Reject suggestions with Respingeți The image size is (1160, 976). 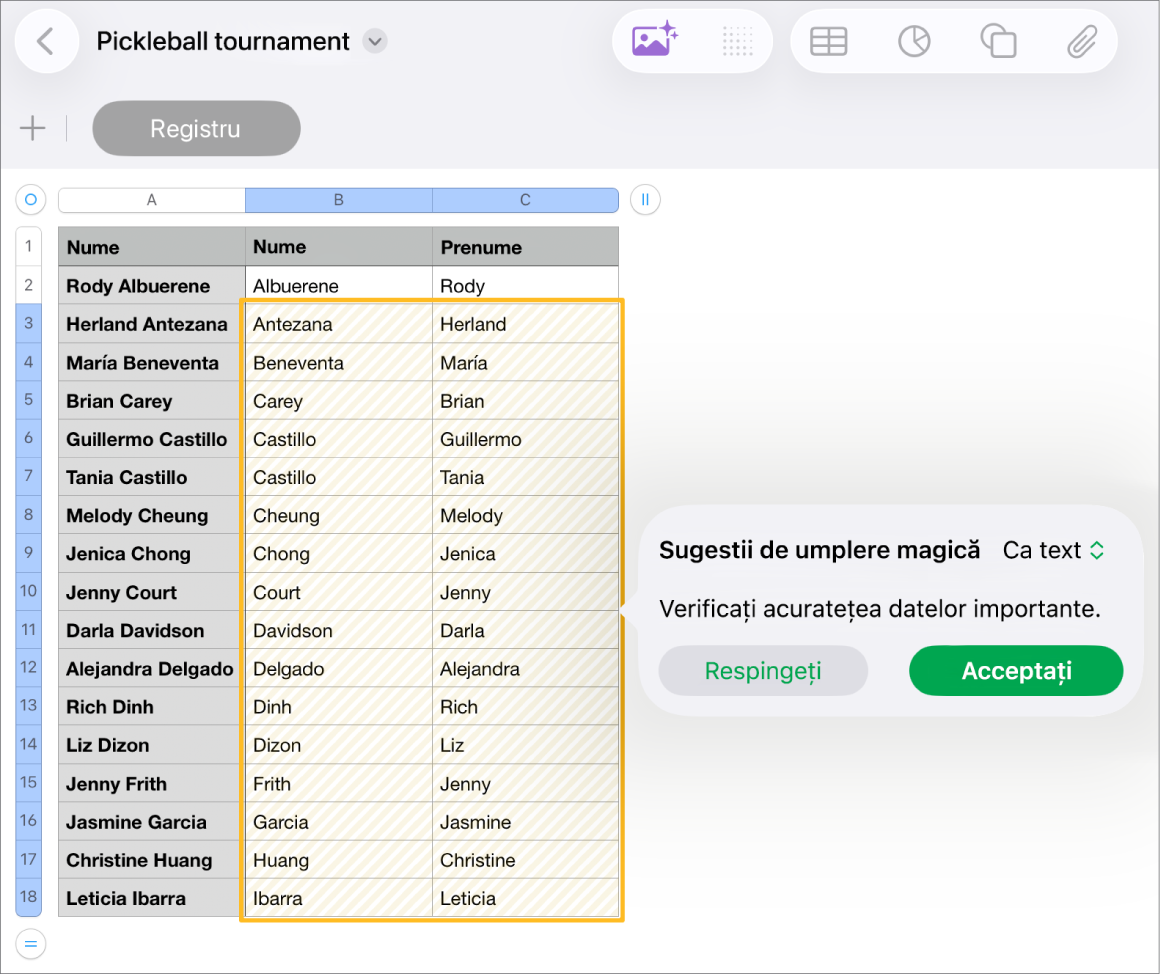[x=763, y=671]
